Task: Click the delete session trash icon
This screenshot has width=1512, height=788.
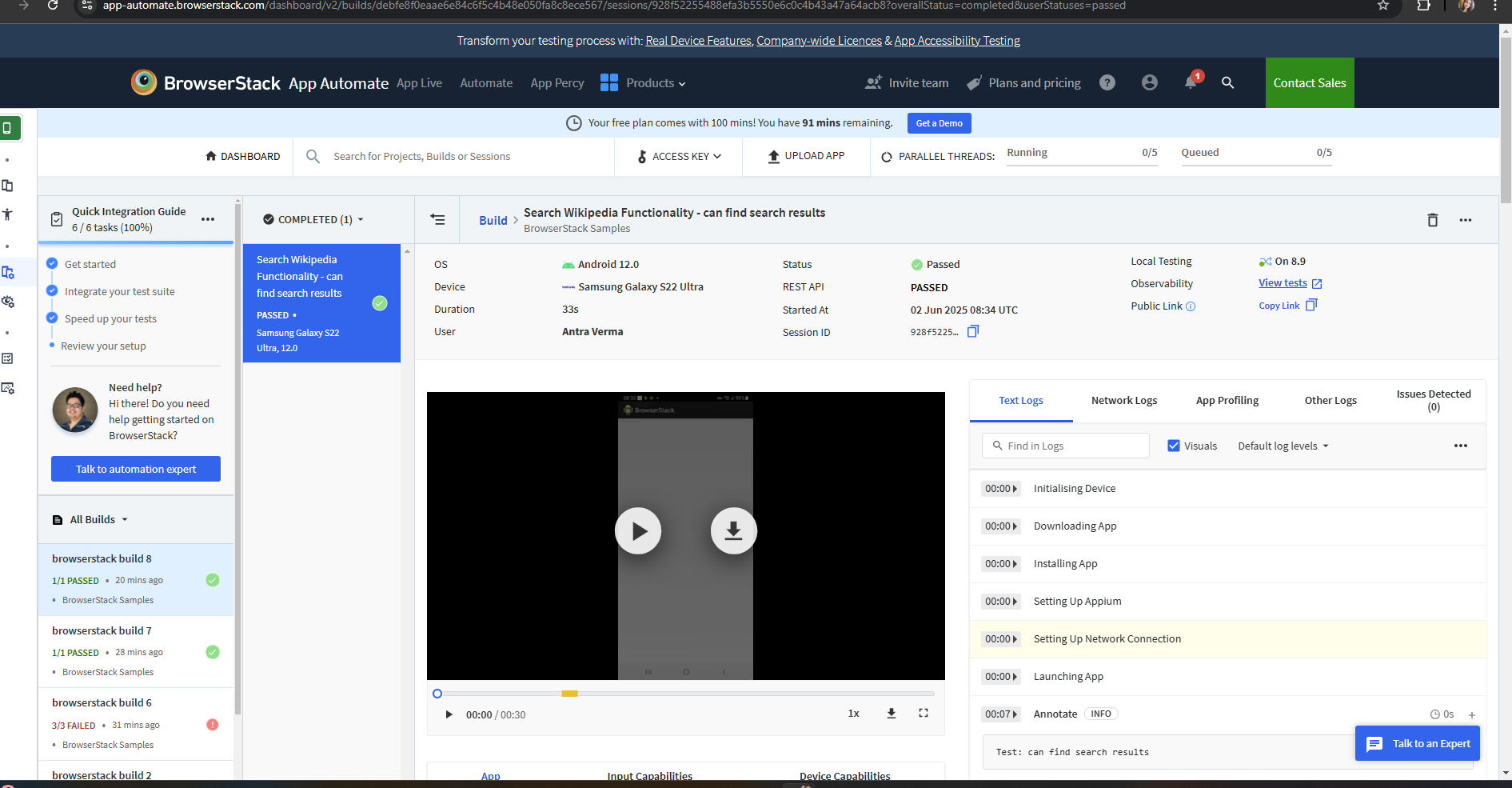Action: click(1433, 220)
